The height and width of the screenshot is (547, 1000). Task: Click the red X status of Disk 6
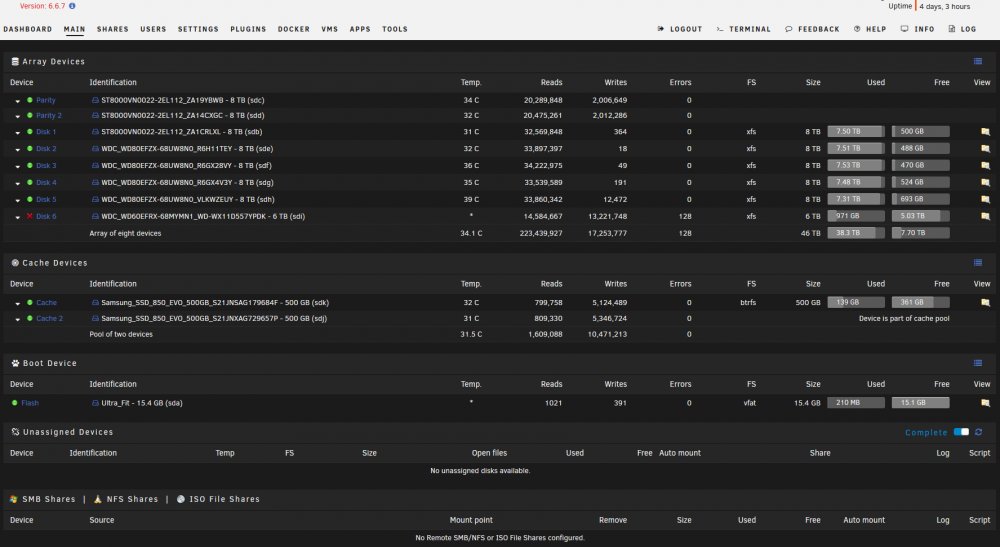coord(29,216)
